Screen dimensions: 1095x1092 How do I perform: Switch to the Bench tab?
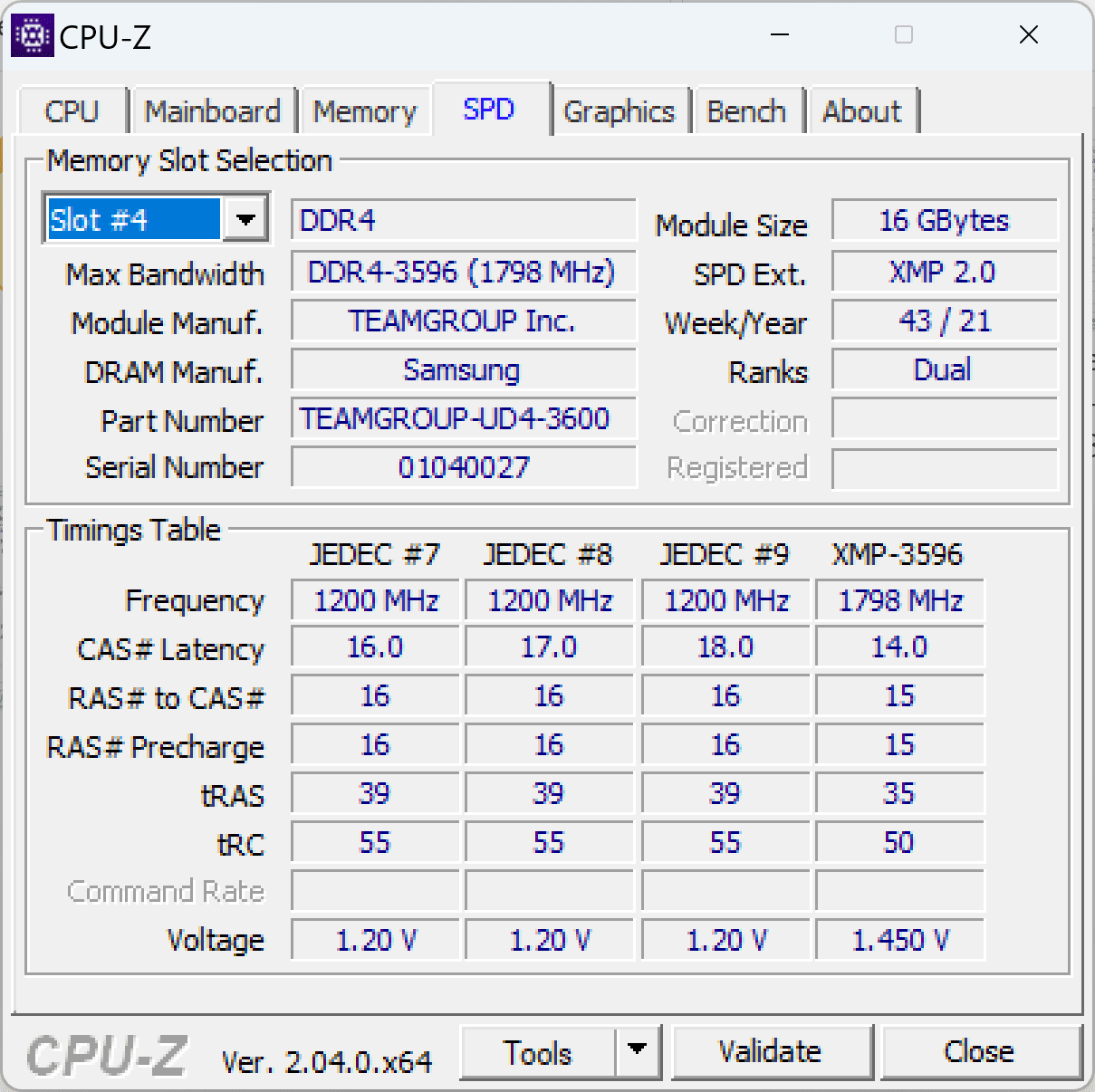747,111
